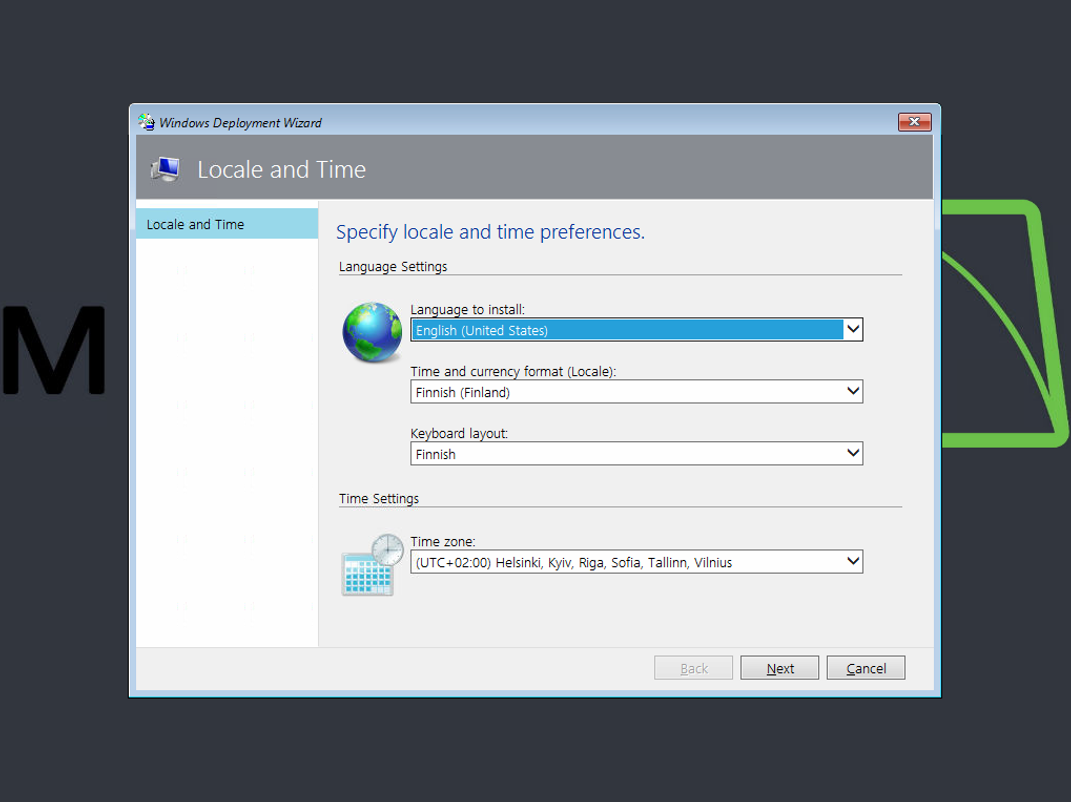Click the Keyboard layout label text
The image size is (1071, 802).
tap(460, 434)
